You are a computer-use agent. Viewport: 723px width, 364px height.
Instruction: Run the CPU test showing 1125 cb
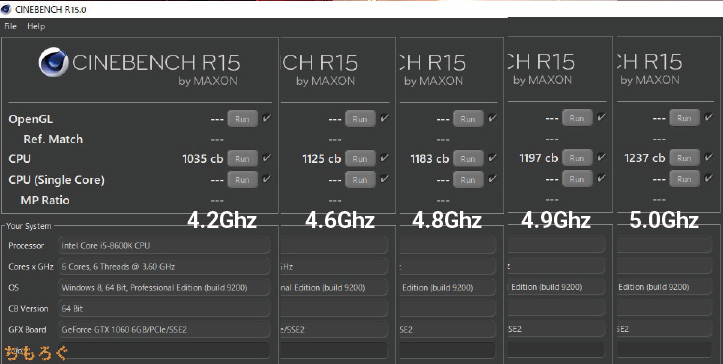[x=360, y=159]
